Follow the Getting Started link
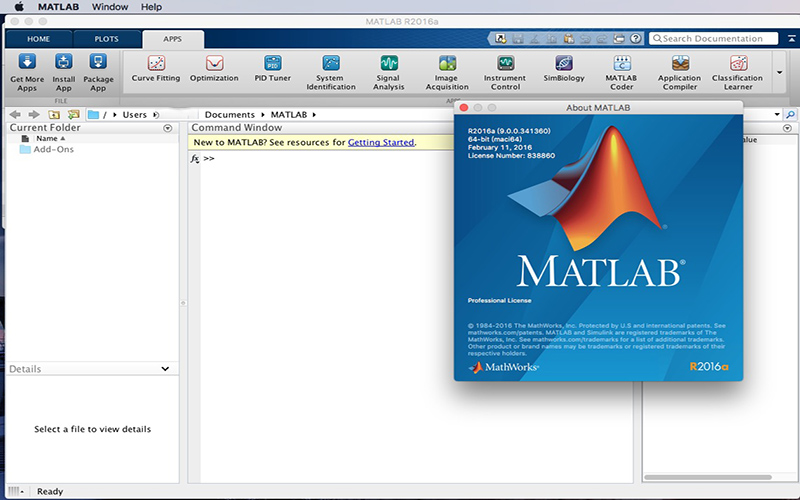Screen dimensions: 800x500 (381, 142)
